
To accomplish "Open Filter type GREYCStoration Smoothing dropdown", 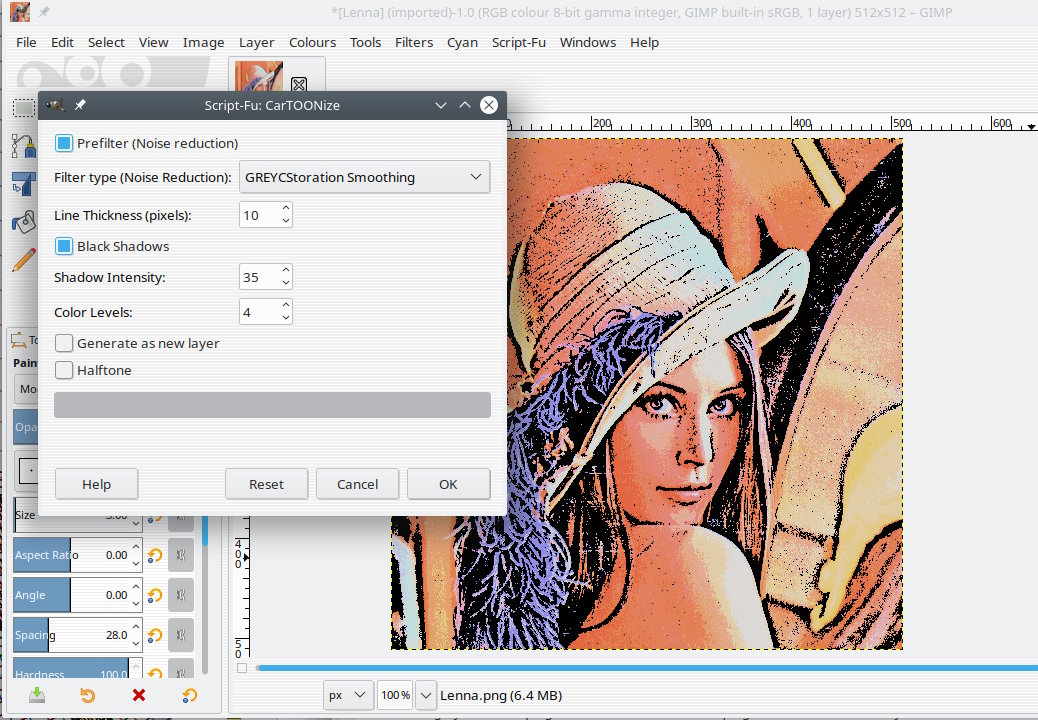I will click(x=364, y=177).
